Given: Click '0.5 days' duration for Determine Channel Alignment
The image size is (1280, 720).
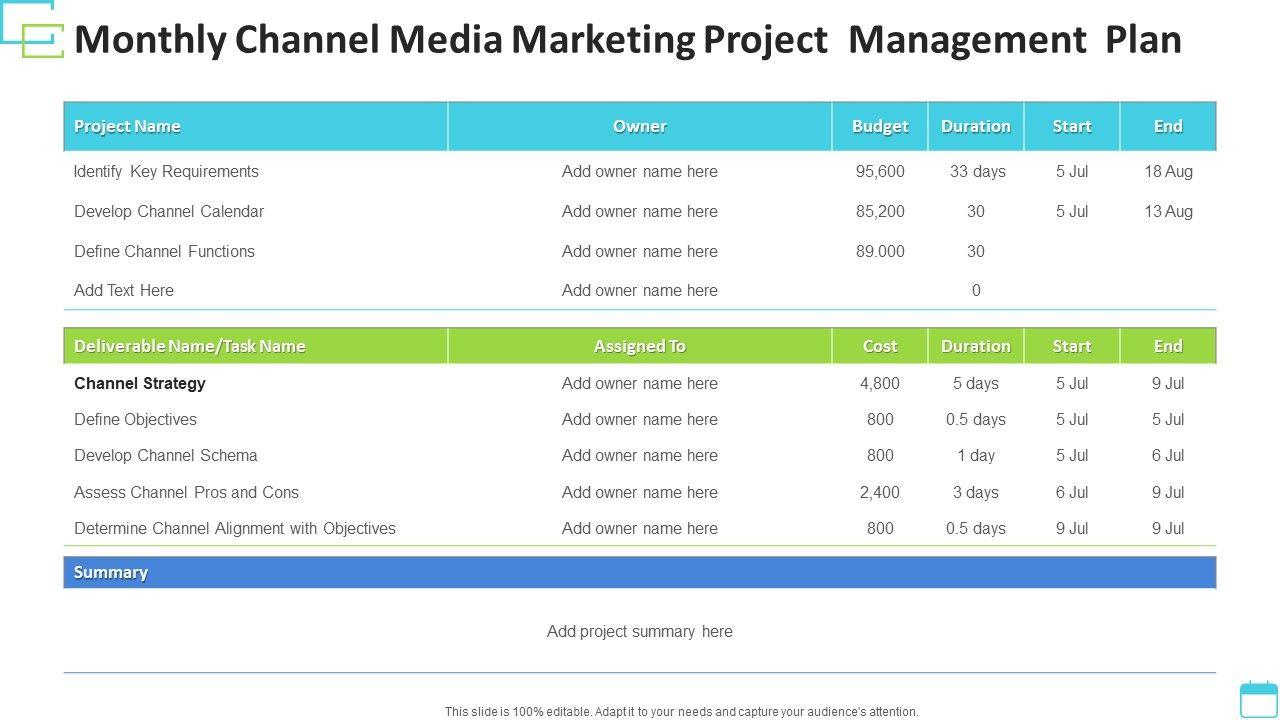Looking at the screenshot, I should (x=976, y=528).
